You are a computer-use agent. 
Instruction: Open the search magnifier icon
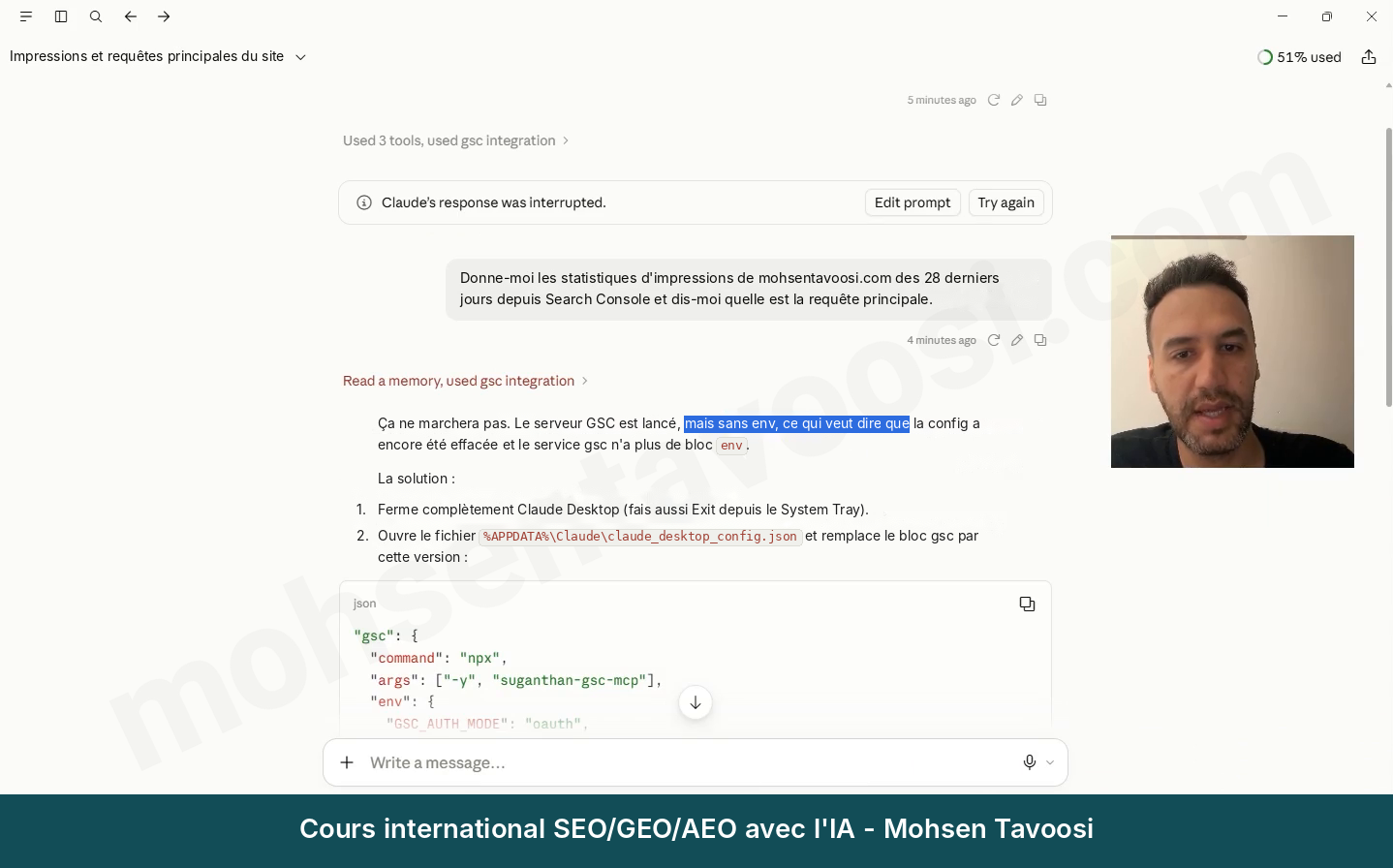[x=96, y=16]
